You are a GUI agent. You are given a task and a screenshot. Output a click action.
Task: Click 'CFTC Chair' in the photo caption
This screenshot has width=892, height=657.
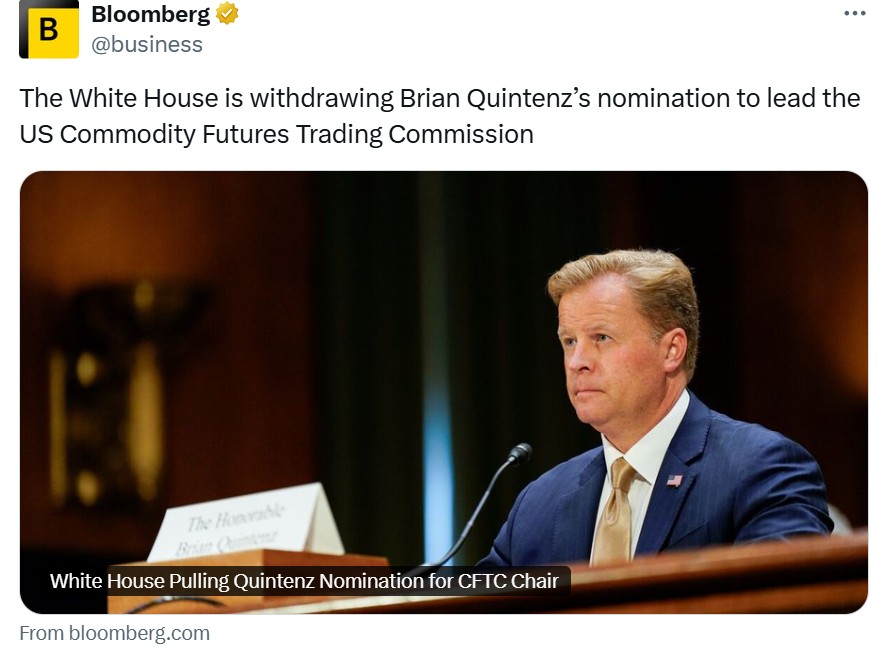[523, 581]
